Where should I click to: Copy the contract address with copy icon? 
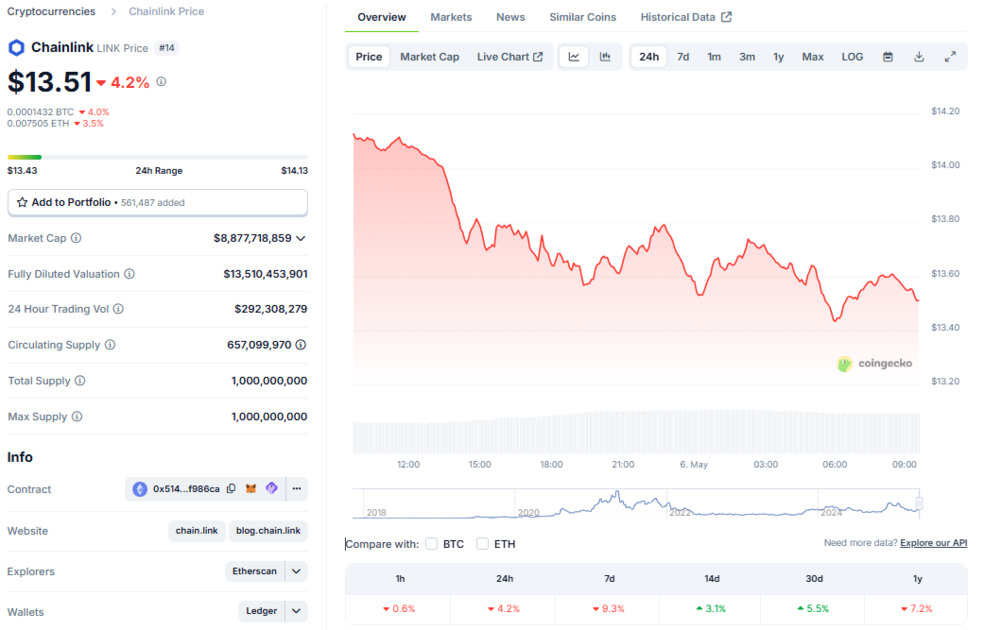coord(231,489)
